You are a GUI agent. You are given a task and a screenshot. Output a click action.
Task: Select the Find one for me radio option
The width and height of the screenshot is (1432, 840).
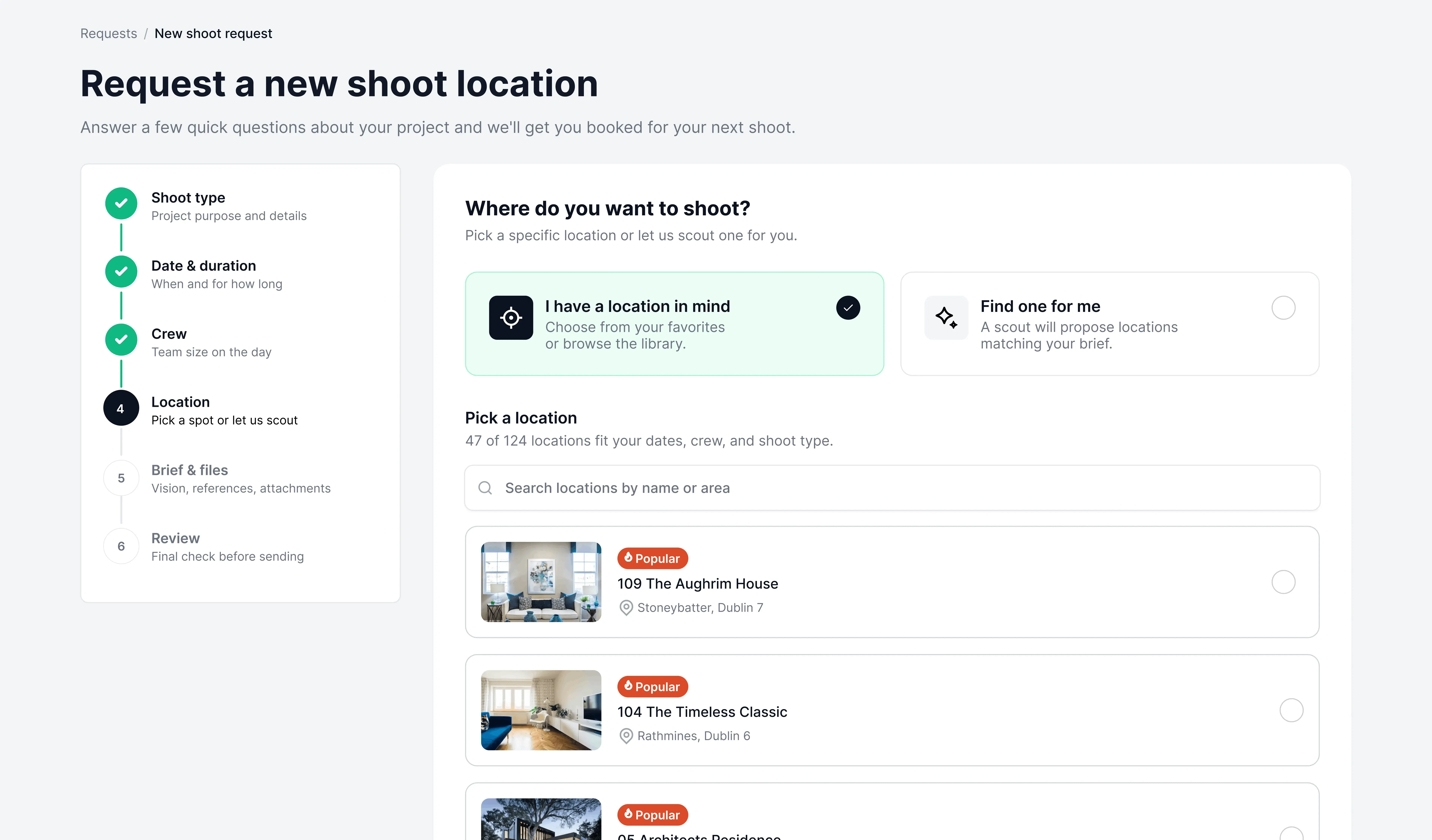(x=1283, y=308)
